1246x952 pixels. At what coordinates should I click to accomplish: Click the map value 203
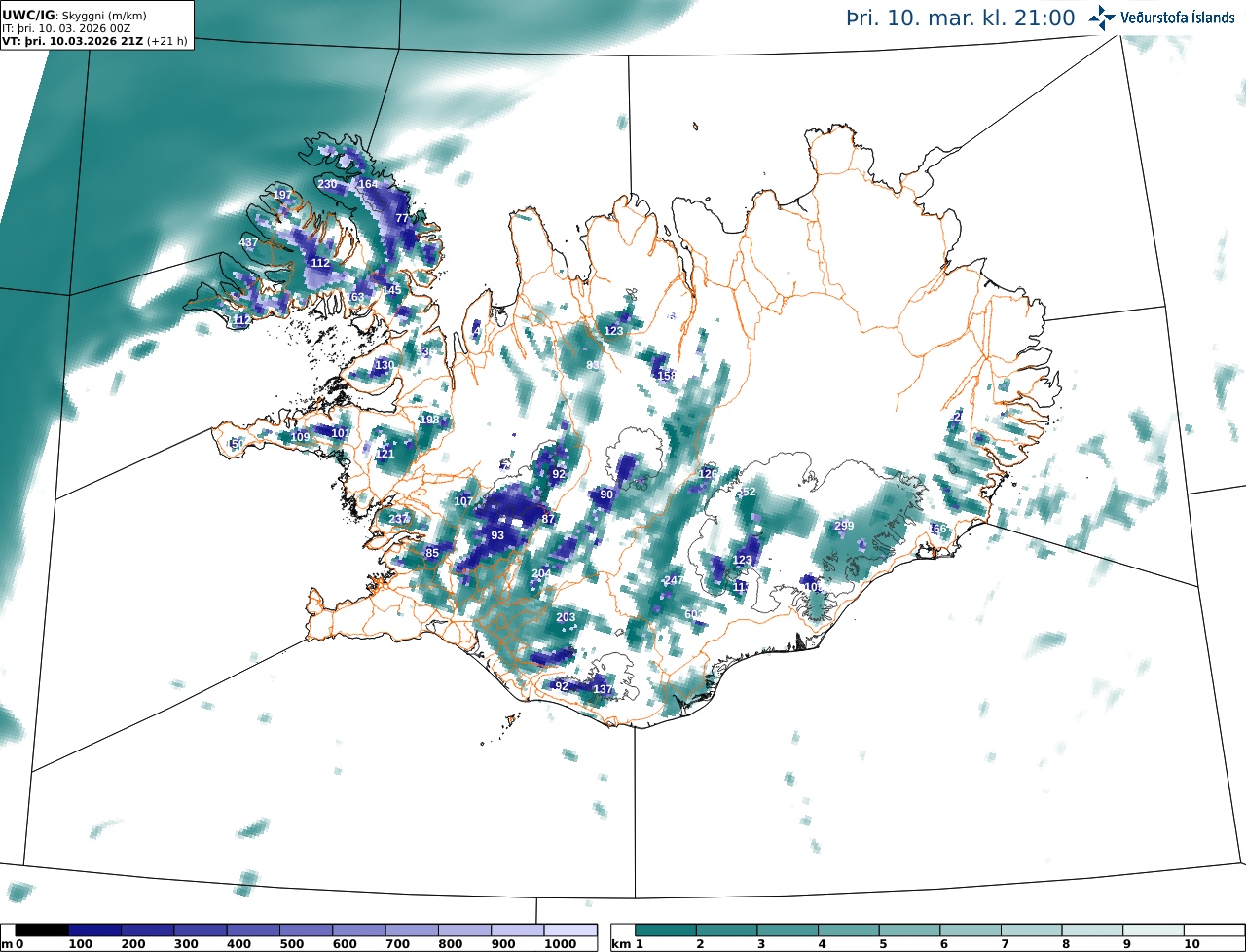[x=566, y=617]
